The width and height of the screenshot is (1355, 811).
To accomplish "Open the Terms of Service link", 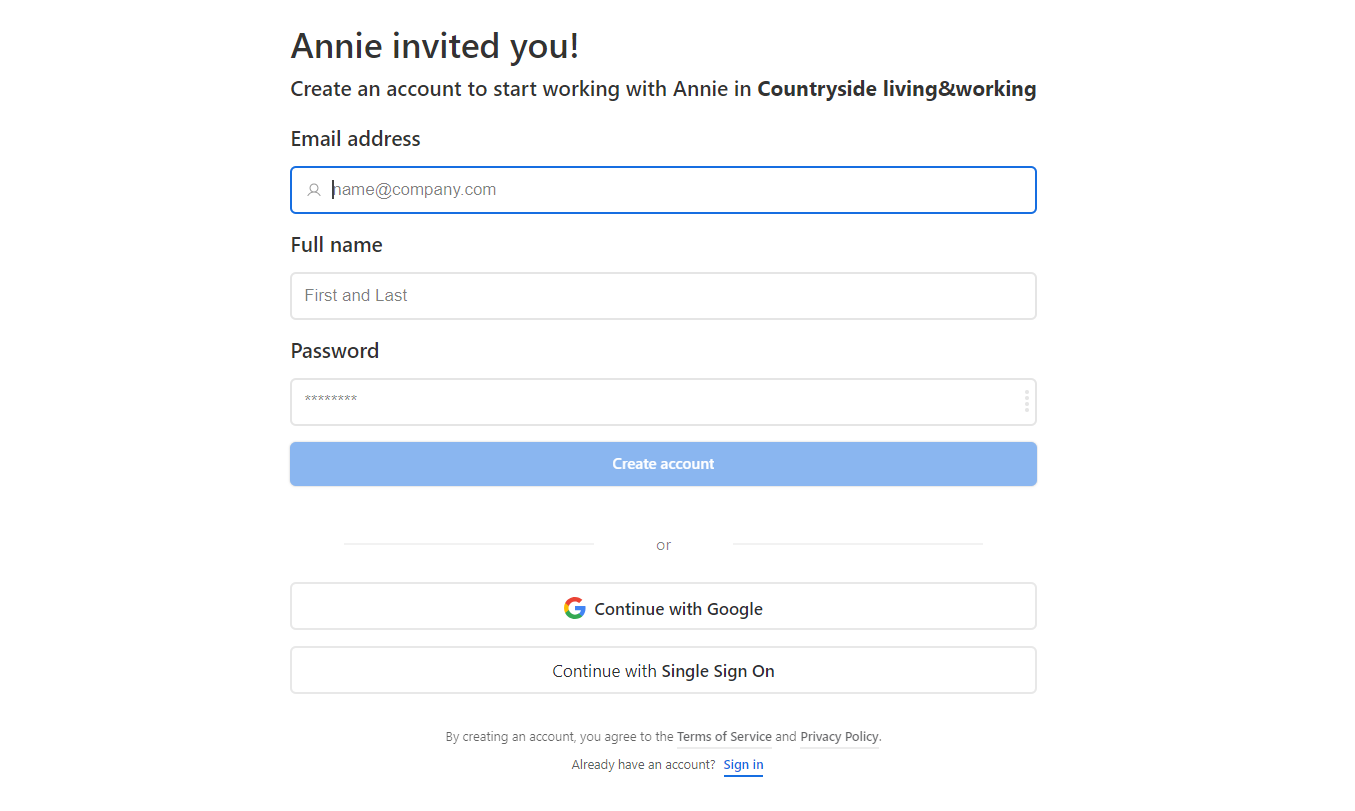I will (724, 737).
